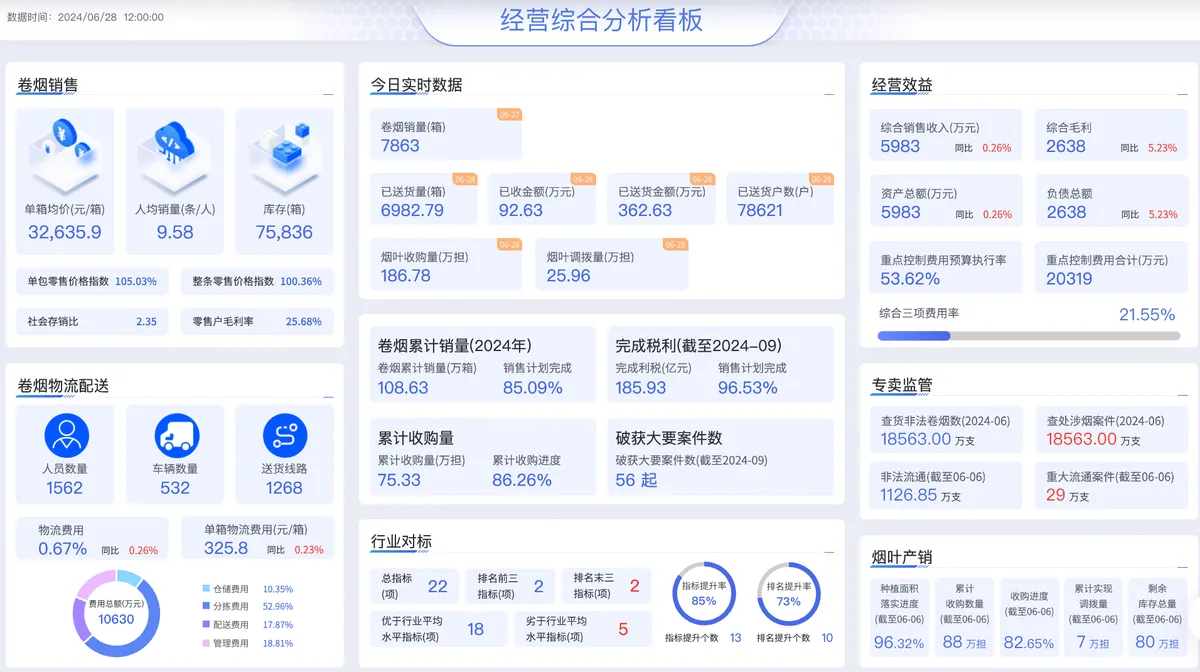Click the 指标提升率 85% ring gauge
Image resolution: width=1200 pixels, height=672 pixels.
click(704, 595)
